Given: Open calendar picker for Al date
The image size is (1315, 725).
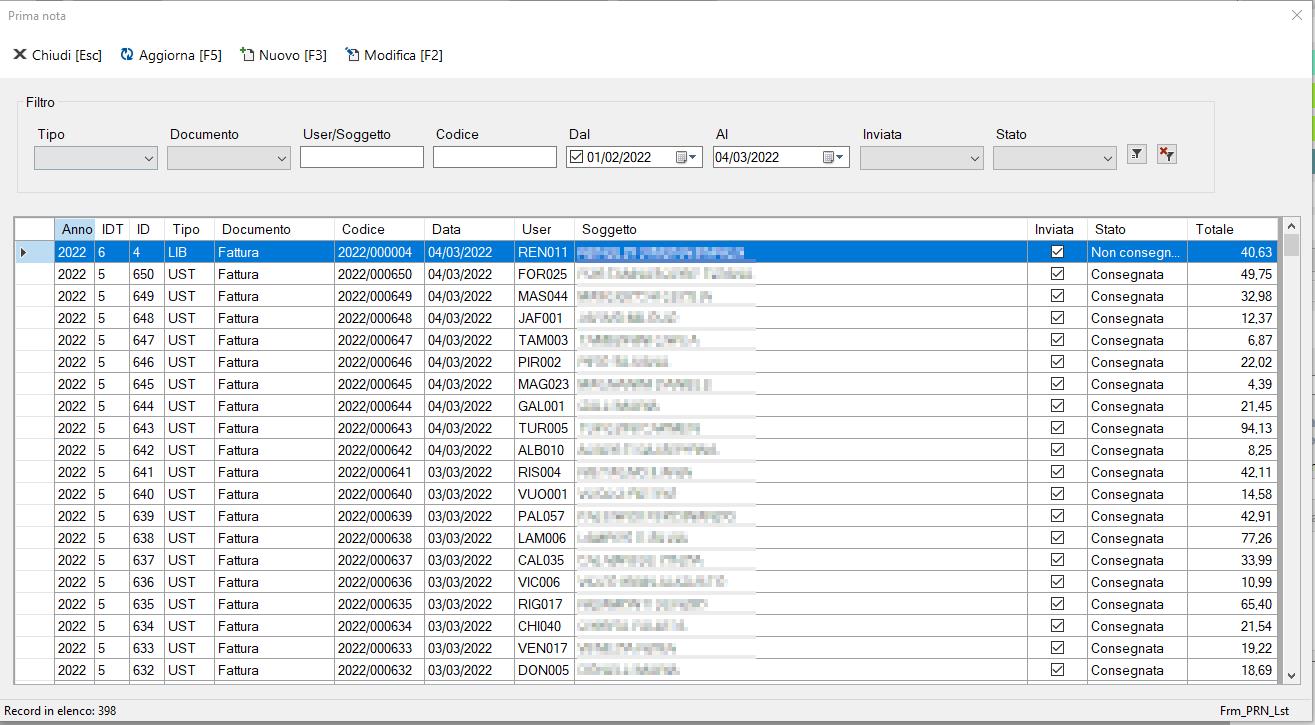Looking at the screenshot, I should click(x=834, y=157).
